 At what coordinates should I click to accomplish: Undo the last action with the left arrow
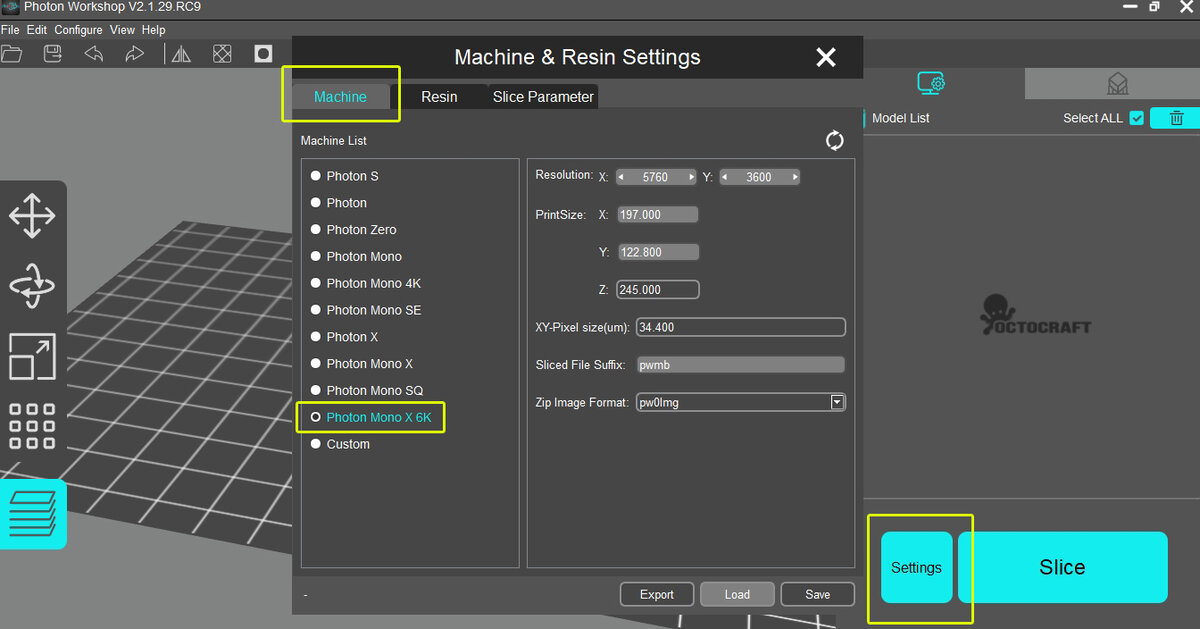pyautogui.click(x=94, y=54)
